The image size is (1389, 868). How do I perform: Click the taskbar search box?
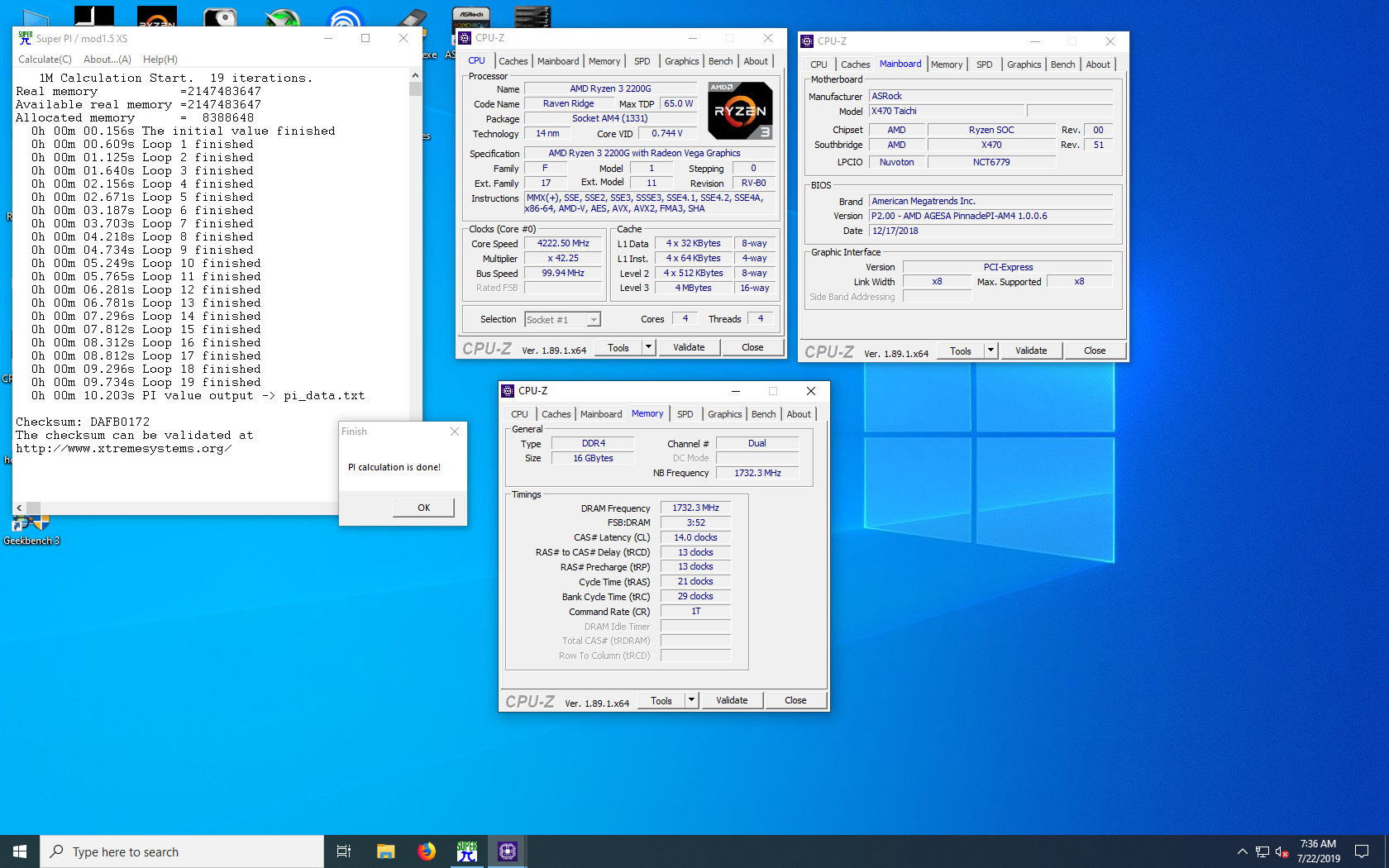tap(182, 851)
